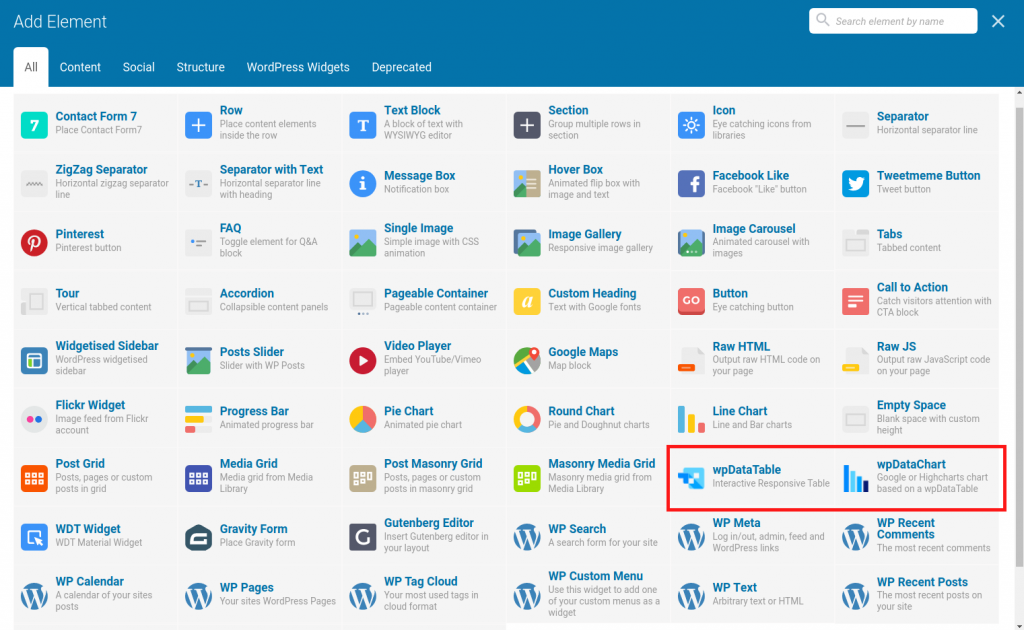Select the Round Chart doughnut icon

tap(527, 418)
